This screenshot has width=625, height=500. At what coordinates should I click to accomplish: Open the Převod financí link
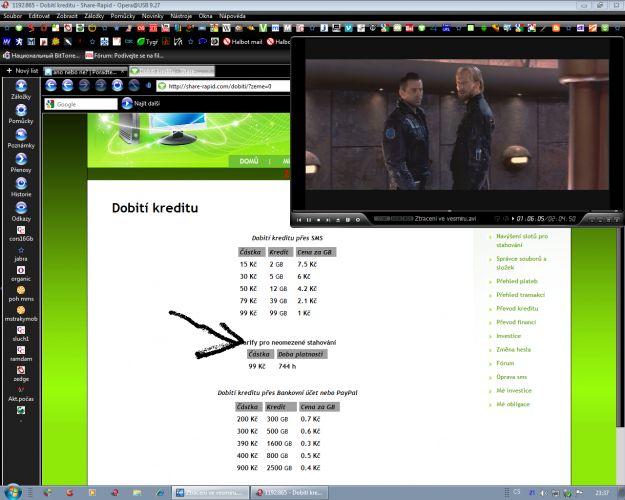(516, 322)
